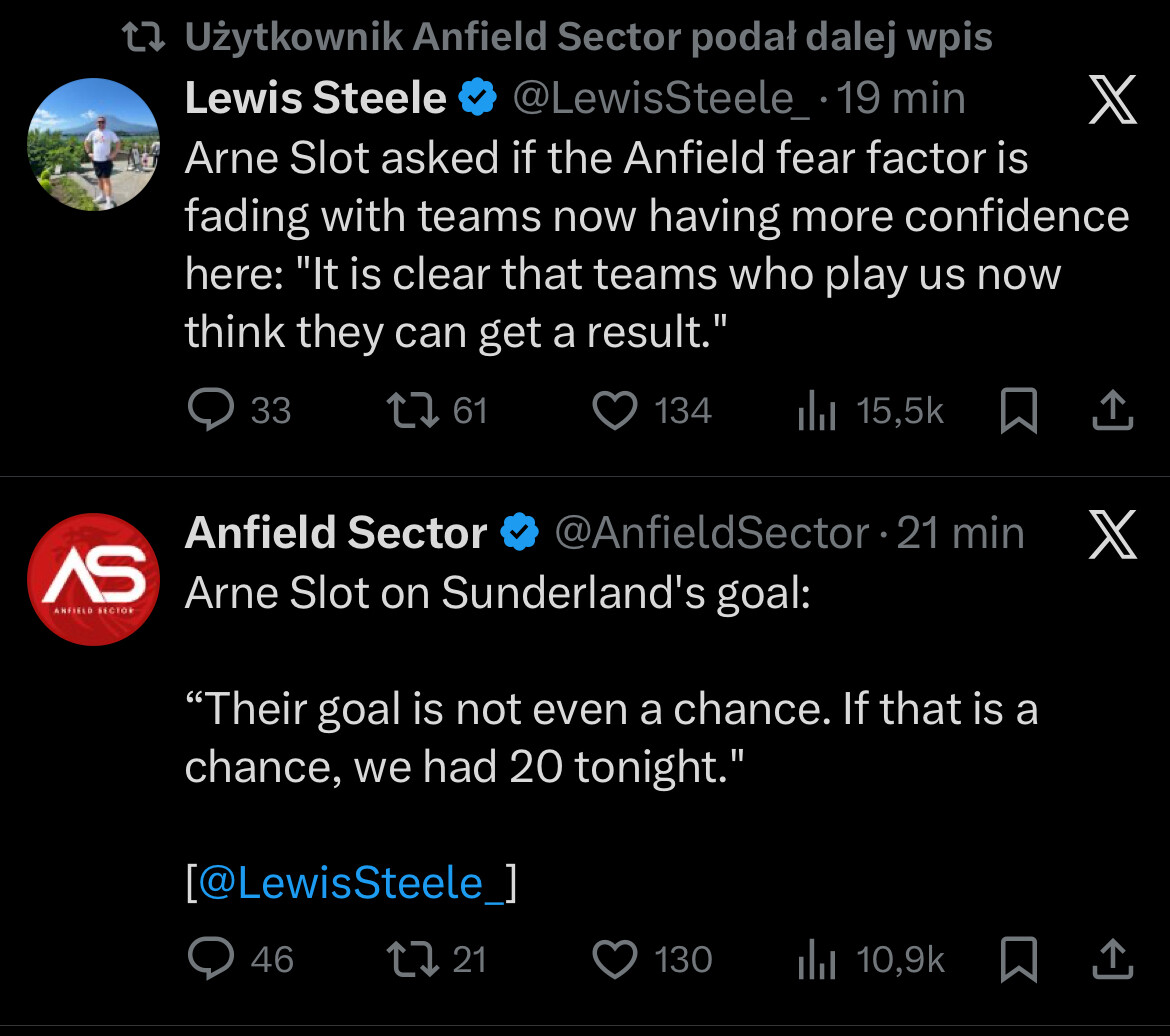Click the Lewis Steele display name
This screenshot has height=1036, width=1170.
pos(315,98)
